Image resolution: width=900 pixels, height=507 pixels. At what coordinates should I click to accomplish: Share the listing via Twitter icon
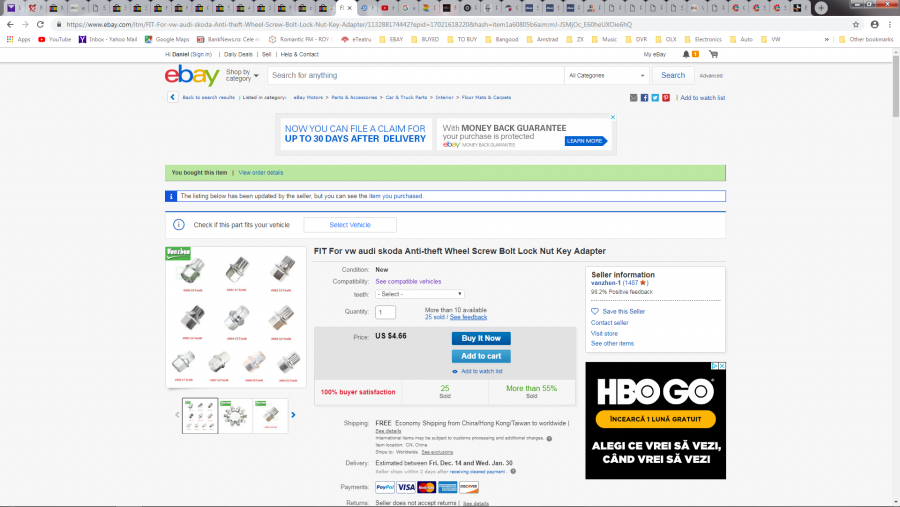tap(656, 98)
